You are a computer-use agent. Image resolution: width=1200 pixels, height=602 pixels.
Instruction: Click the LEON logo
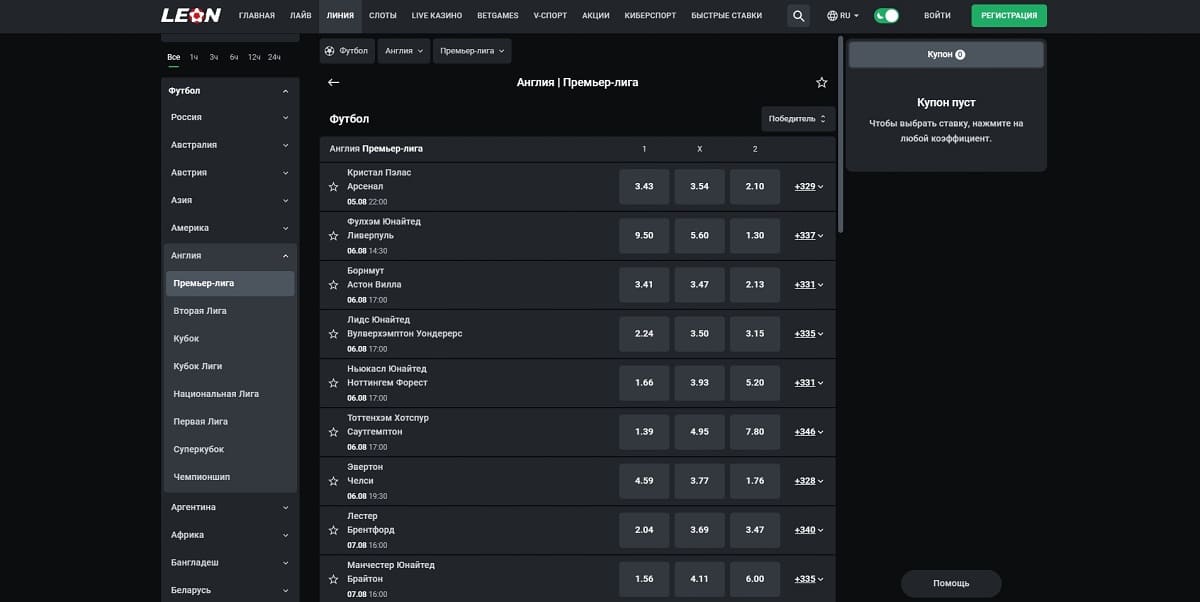(191, 16)
